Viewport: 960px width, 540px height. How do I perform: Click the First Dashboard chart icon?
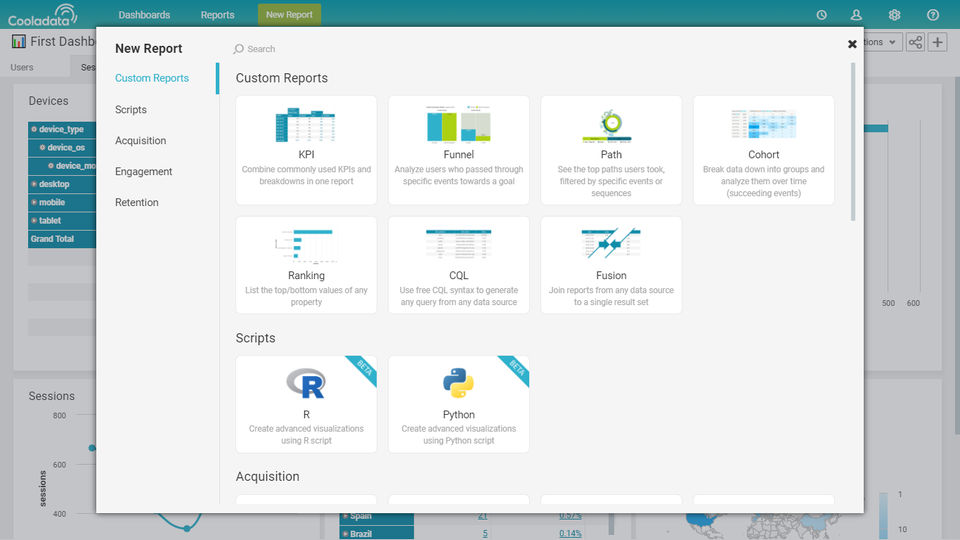click(18, 42)
